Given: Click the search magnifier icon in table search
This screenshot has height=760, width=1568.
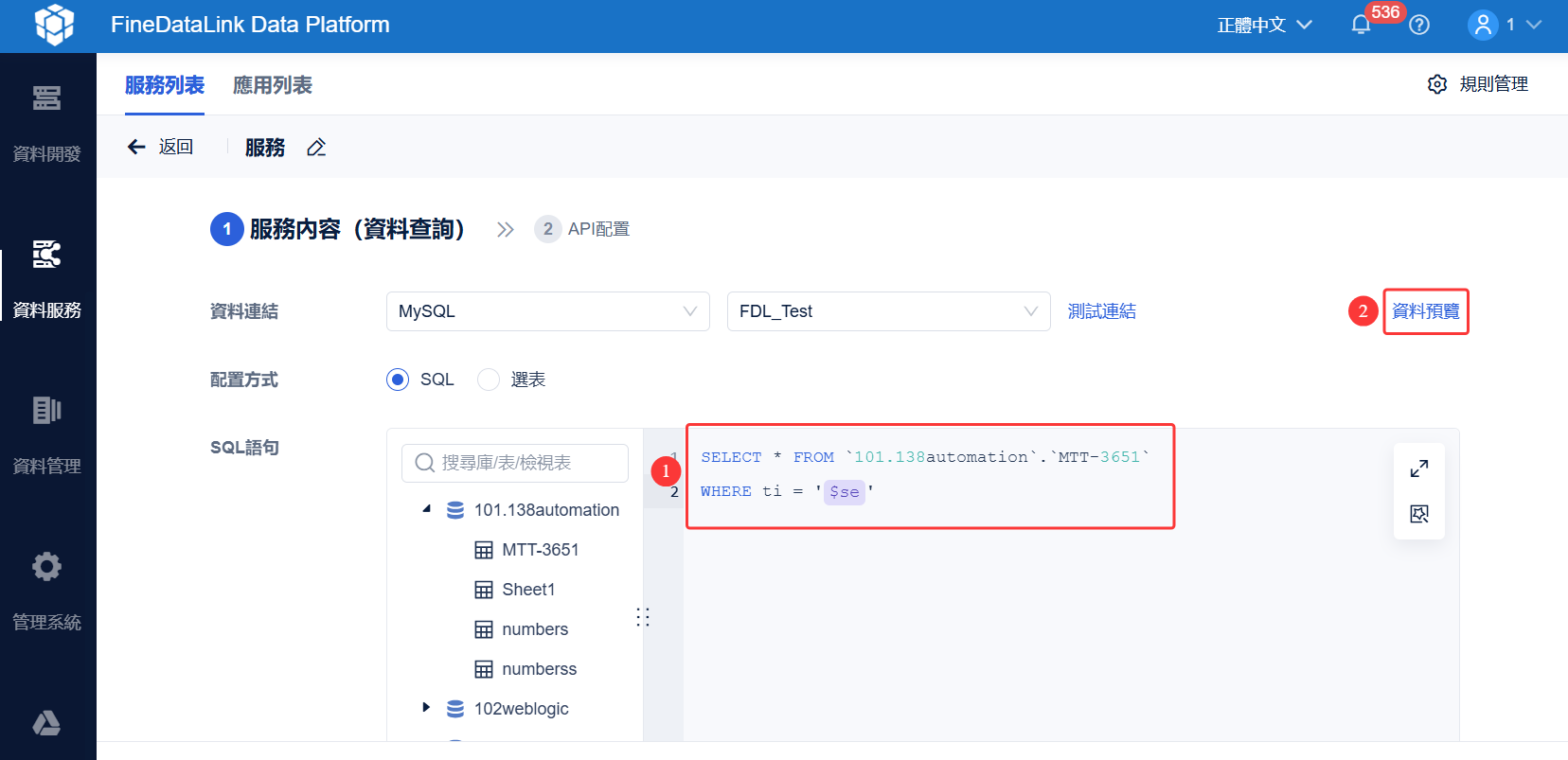Looking at the screenshot, I should pos(425,463).
